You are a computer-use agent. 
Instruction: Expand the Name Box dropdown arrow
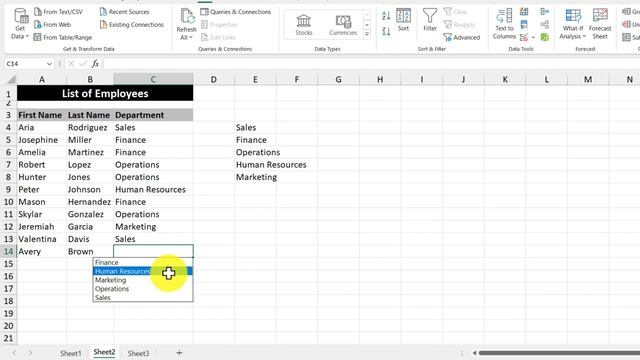point(49,64)
